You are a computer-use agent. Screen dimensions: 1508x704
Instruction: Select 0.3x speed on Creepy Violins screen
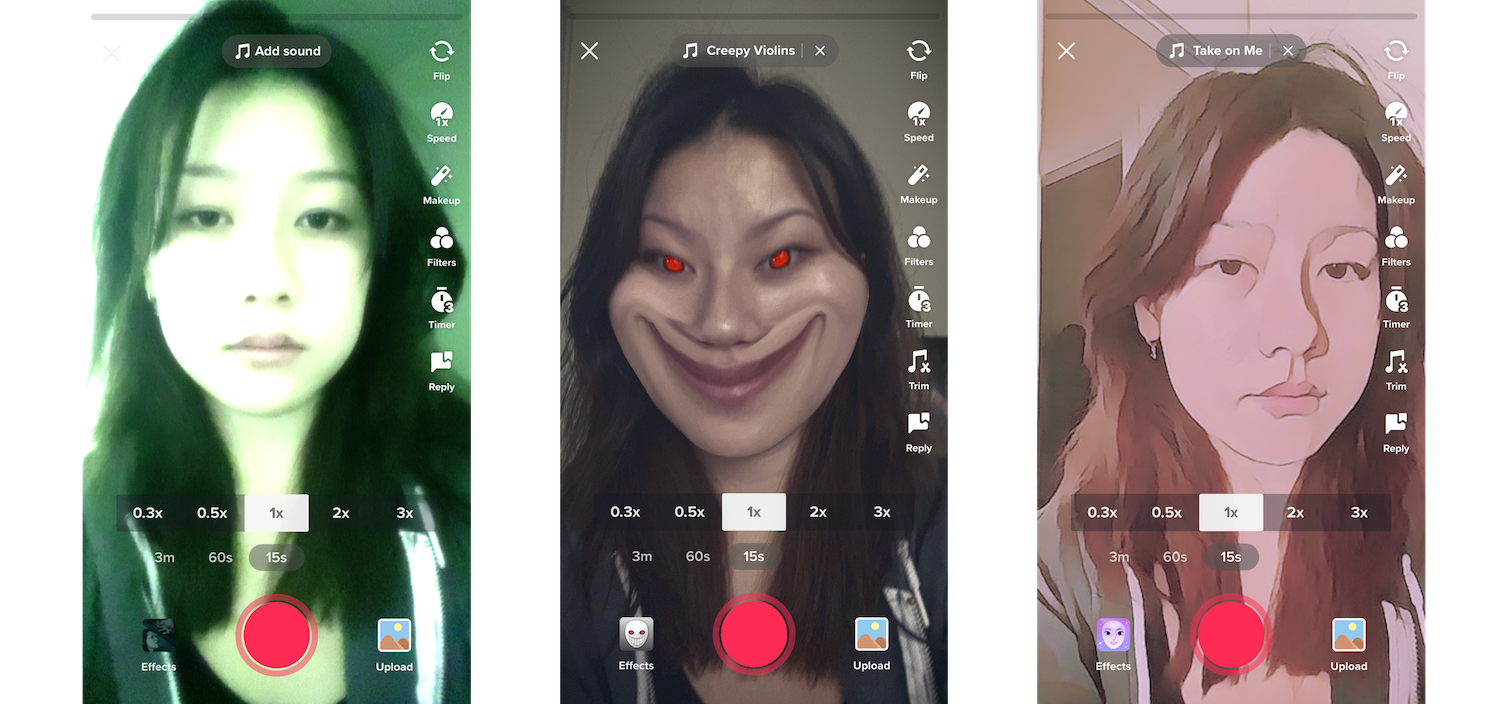point(625,512)
